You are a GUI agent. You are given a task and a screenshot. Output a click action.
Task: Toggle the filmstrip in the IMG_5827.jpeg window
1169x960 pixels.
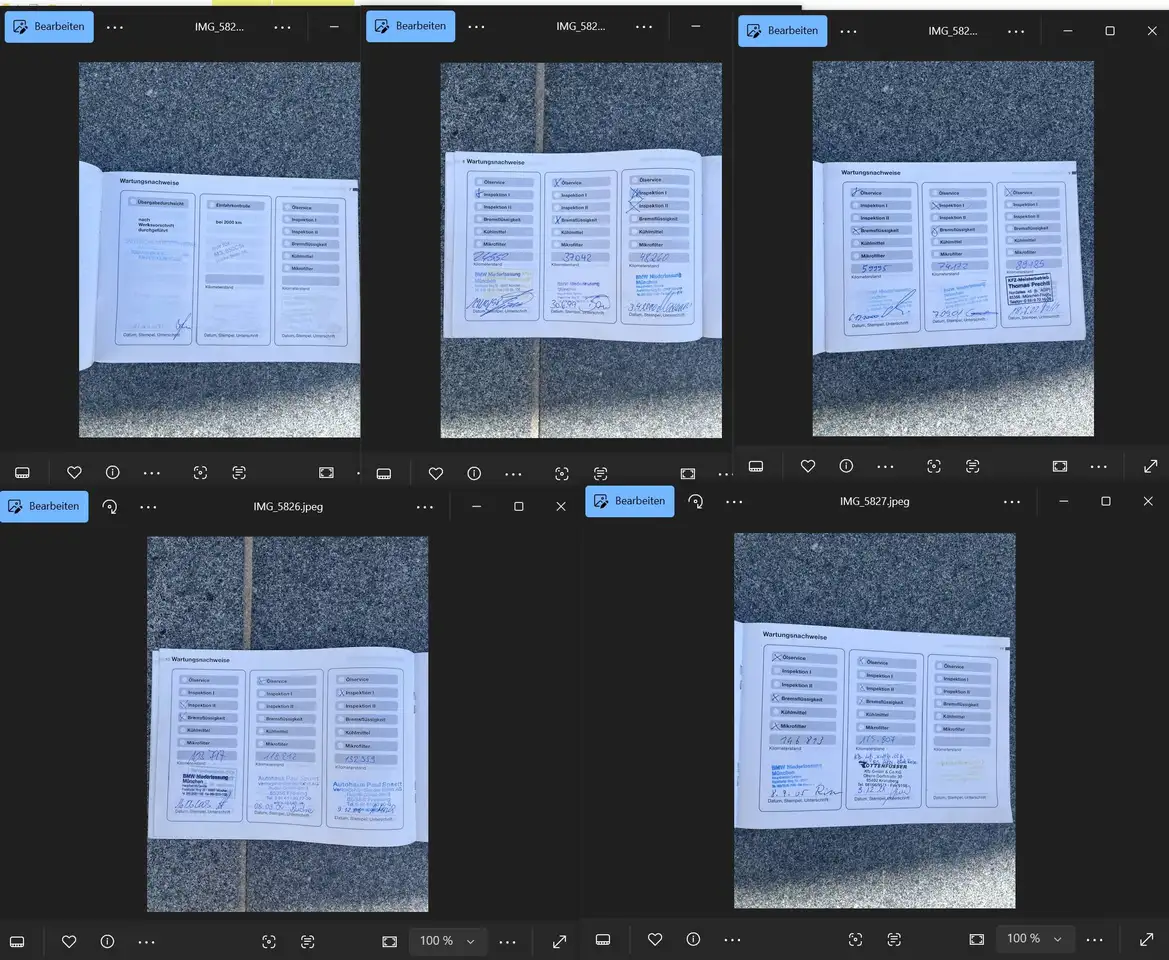603,939
